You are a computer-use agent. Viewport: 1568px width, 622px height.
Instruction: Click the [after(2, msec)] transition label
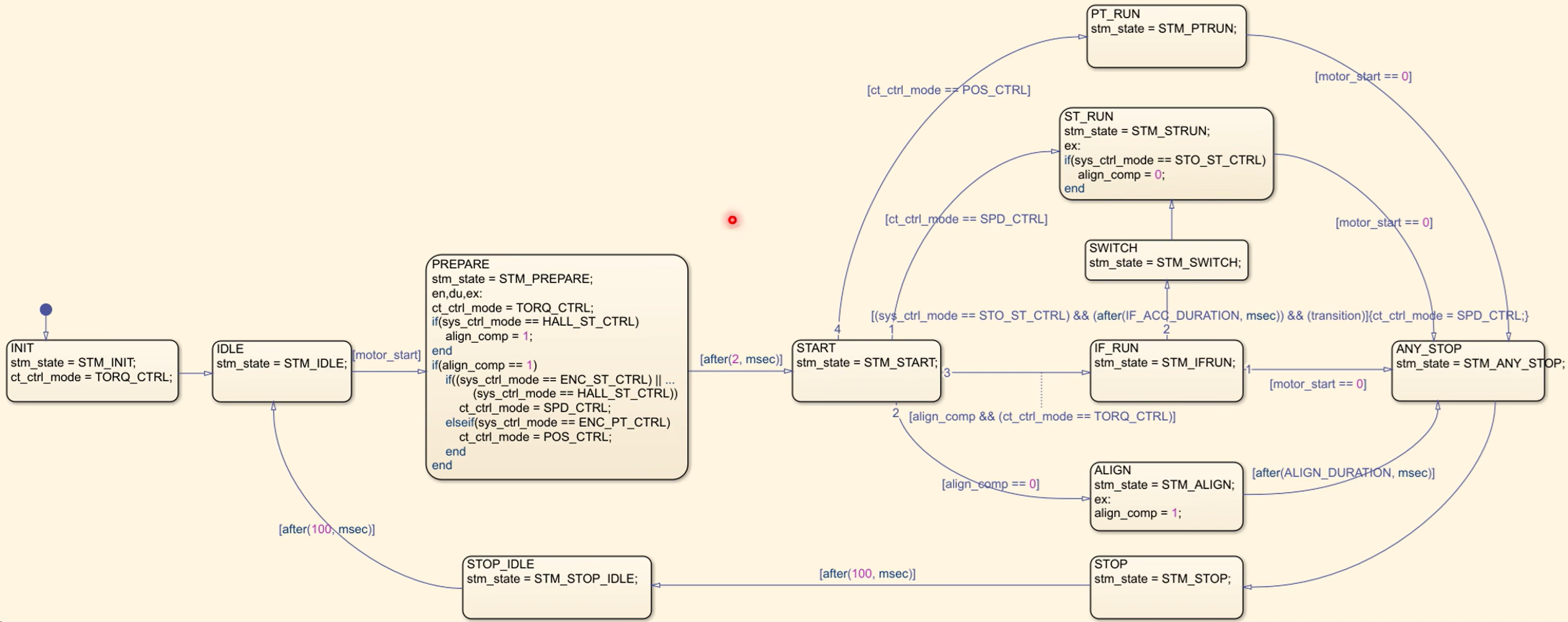[741, 359]
